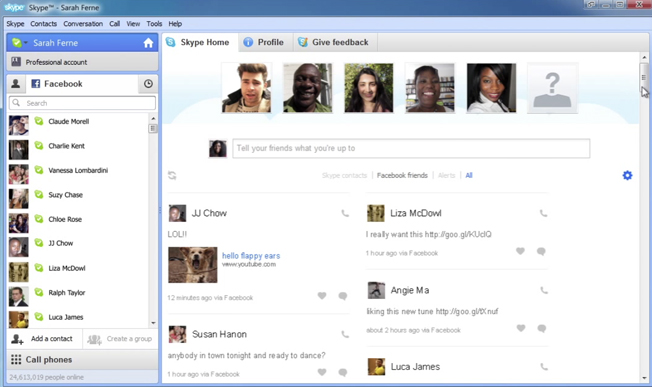
Task: Click the contact list scroll up arrow
Action: click(153, 118)
